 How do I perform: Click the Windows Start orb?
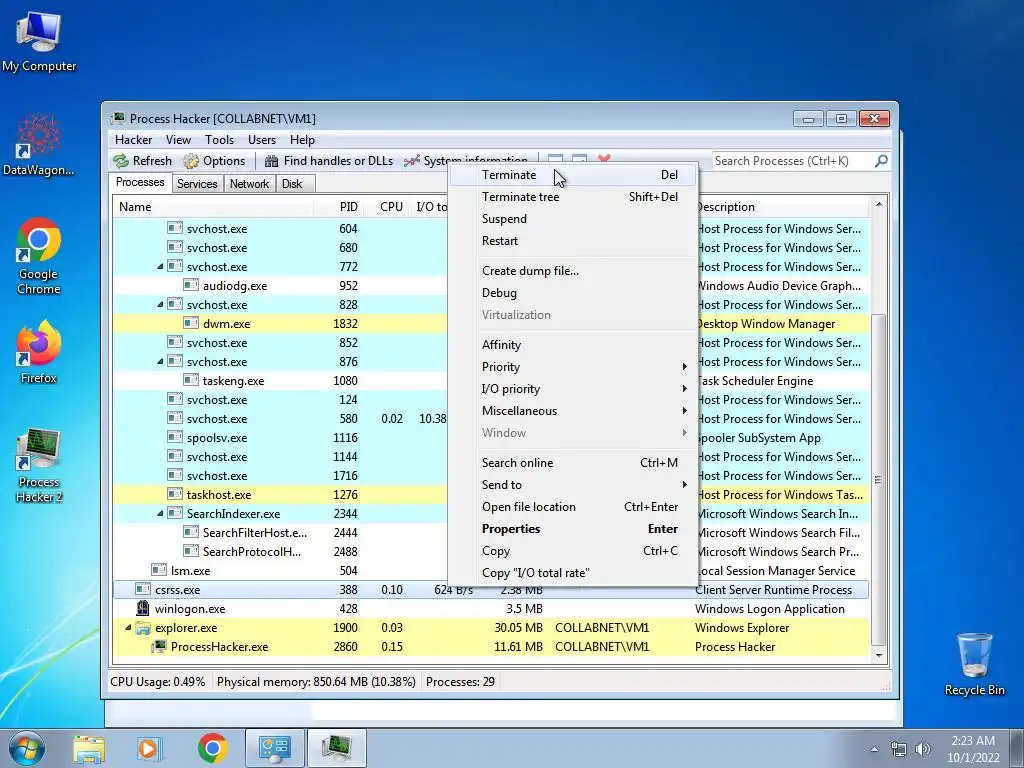27,748
